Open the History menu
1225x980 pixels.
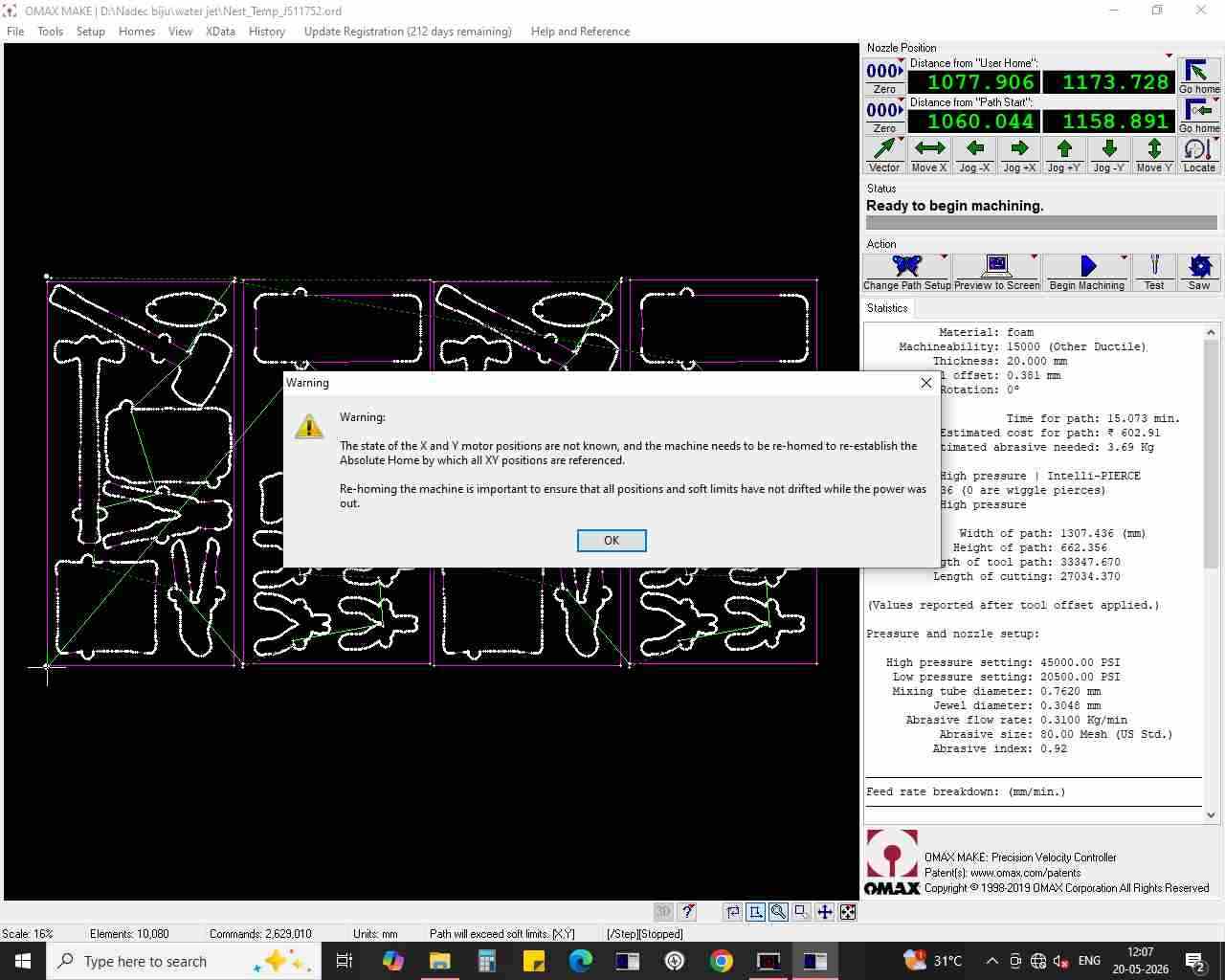pos(267,32)
